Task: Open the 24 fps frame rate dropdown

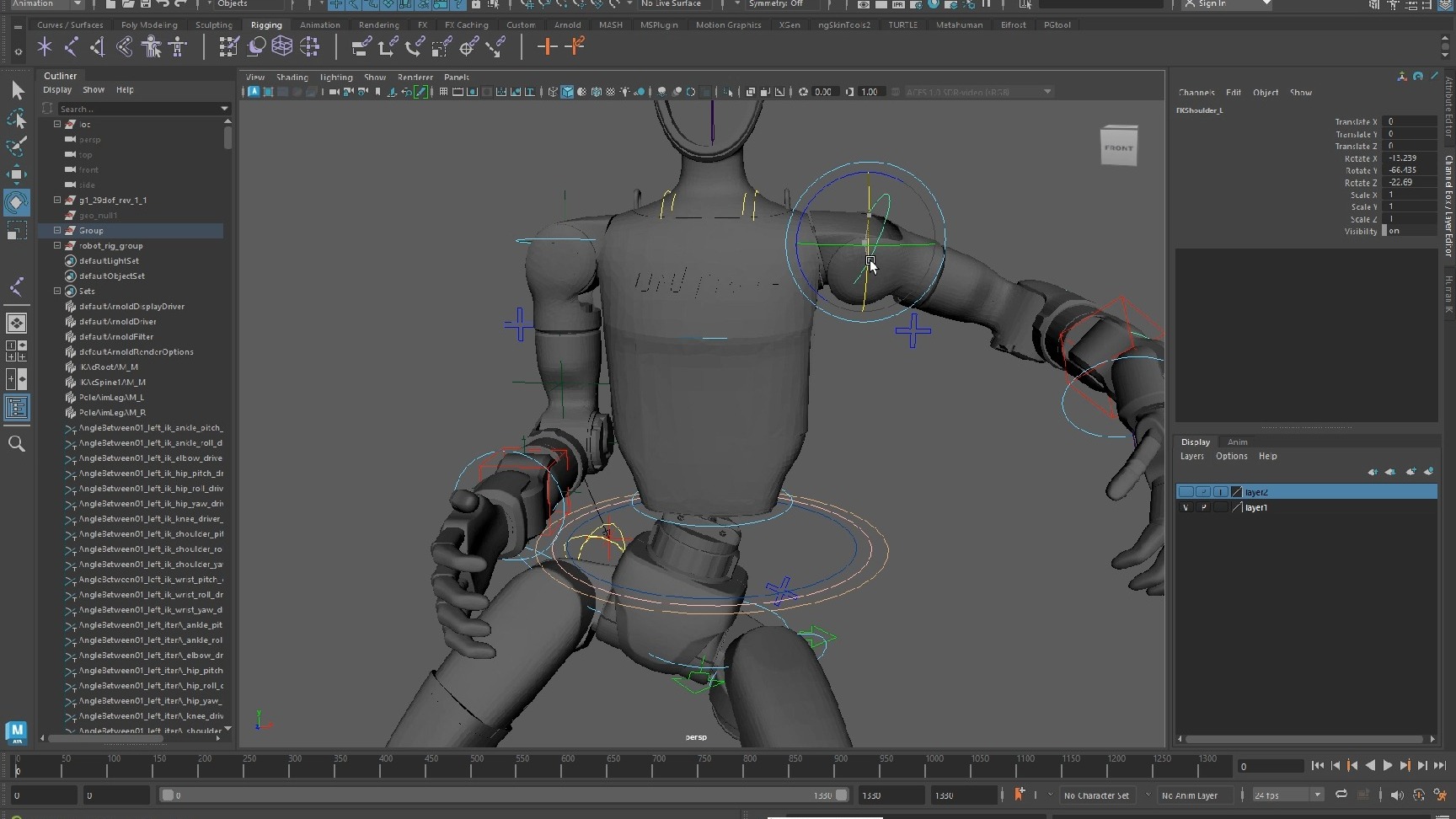Action: 1317,795
